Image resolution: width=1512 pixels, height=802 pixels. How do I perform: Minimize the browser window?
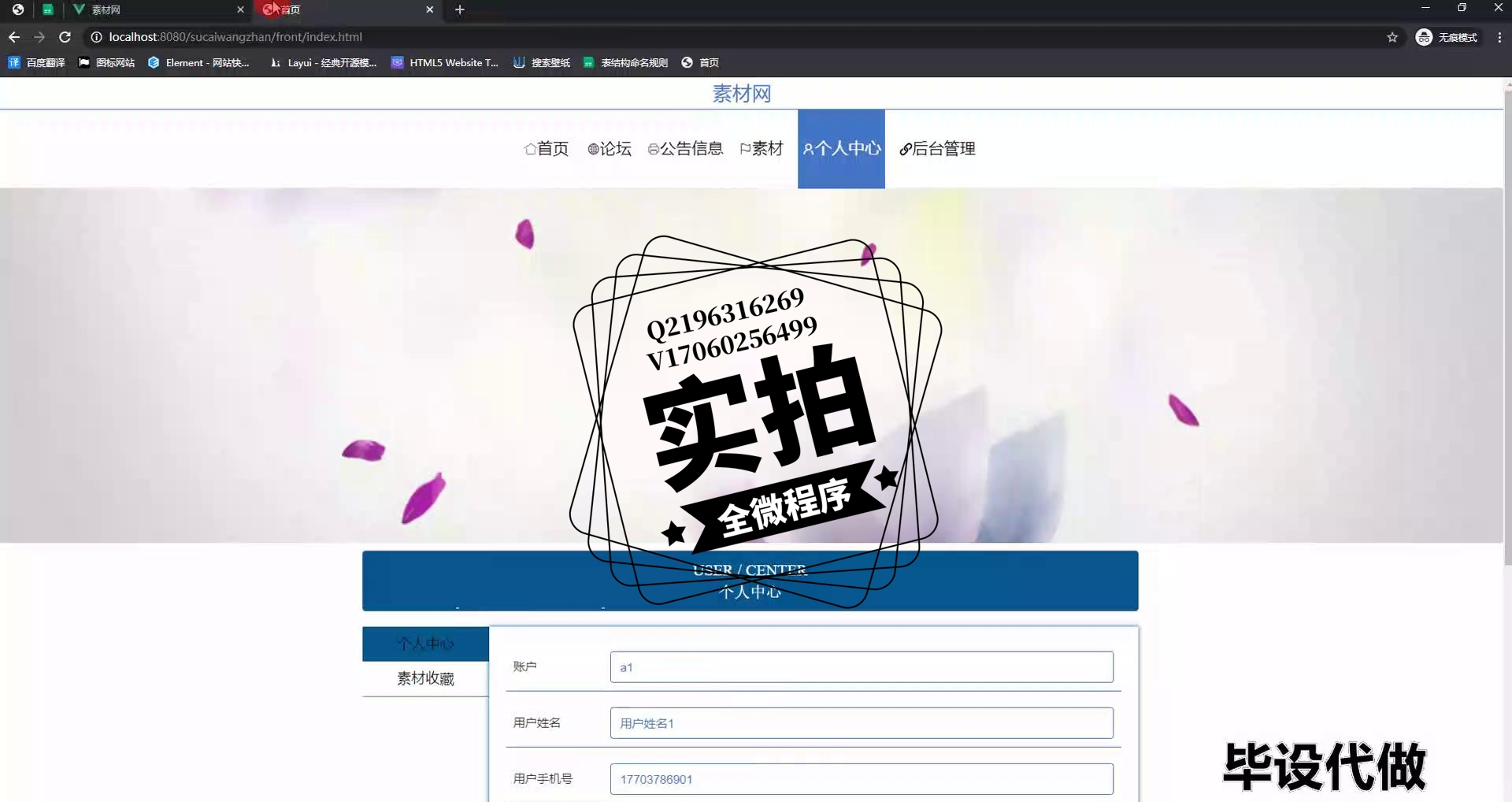point(1425,8)
